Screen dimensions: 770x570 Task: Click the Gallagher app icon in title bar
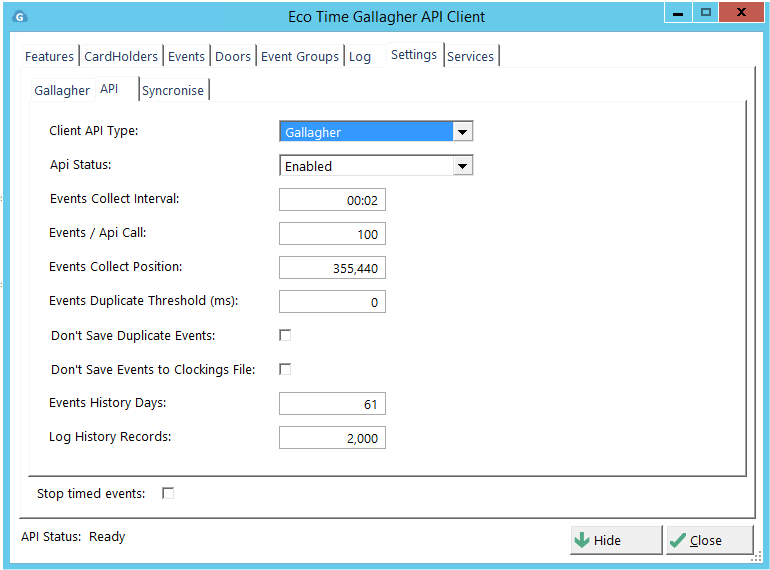[19, 17]
